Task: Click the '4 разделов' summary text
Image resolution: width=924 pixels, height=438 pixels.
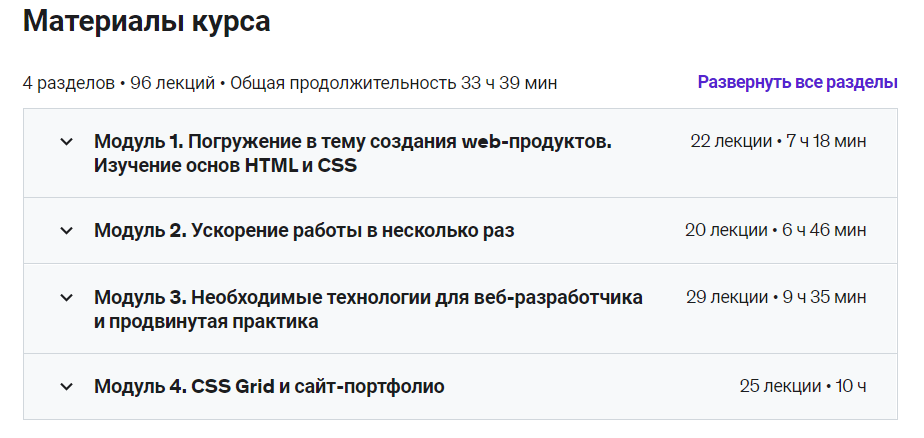Action: (x=68, y=83)
